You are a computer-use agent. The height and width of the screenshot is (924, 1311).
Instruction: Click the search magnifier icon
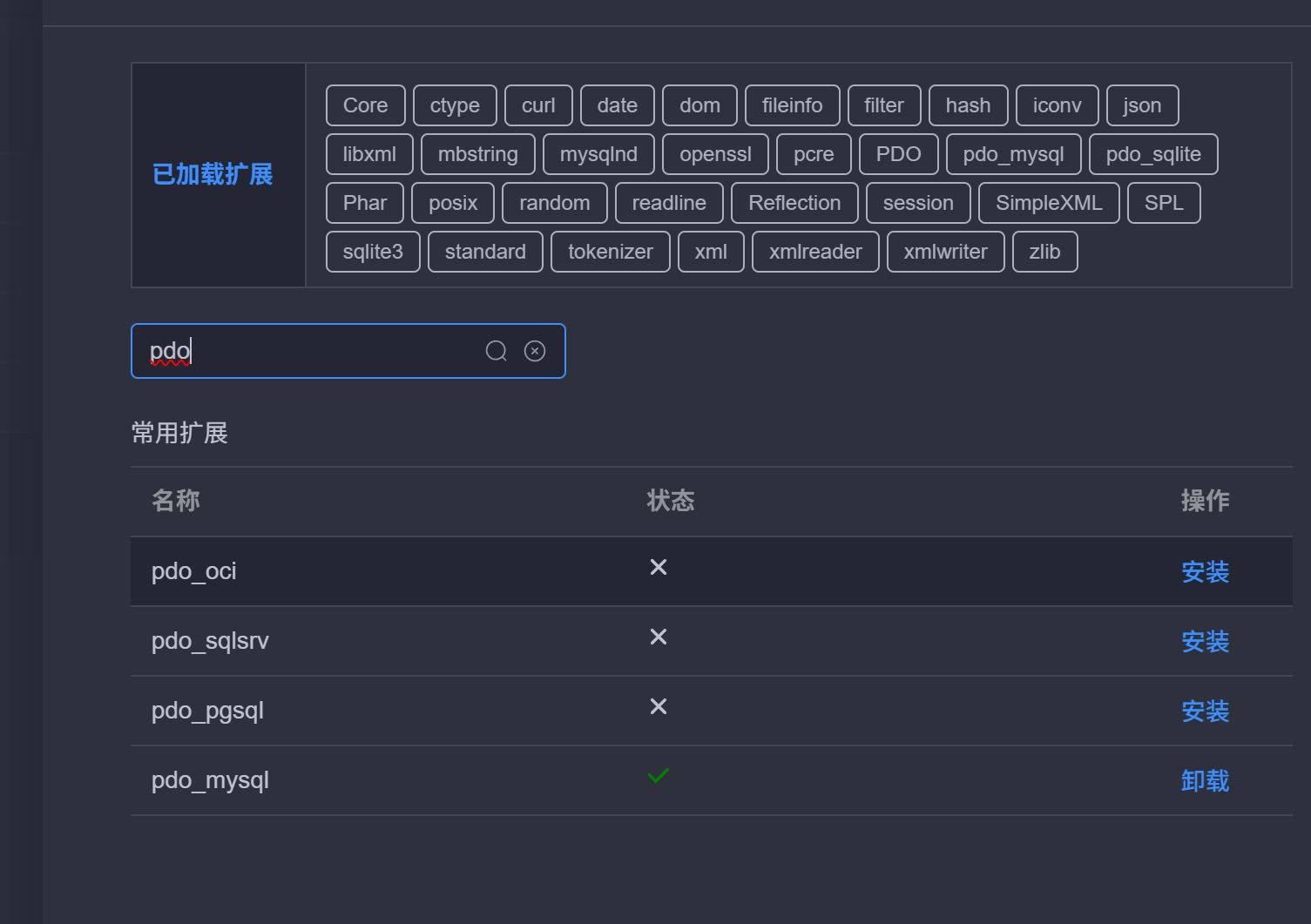[x=496, y=351]
